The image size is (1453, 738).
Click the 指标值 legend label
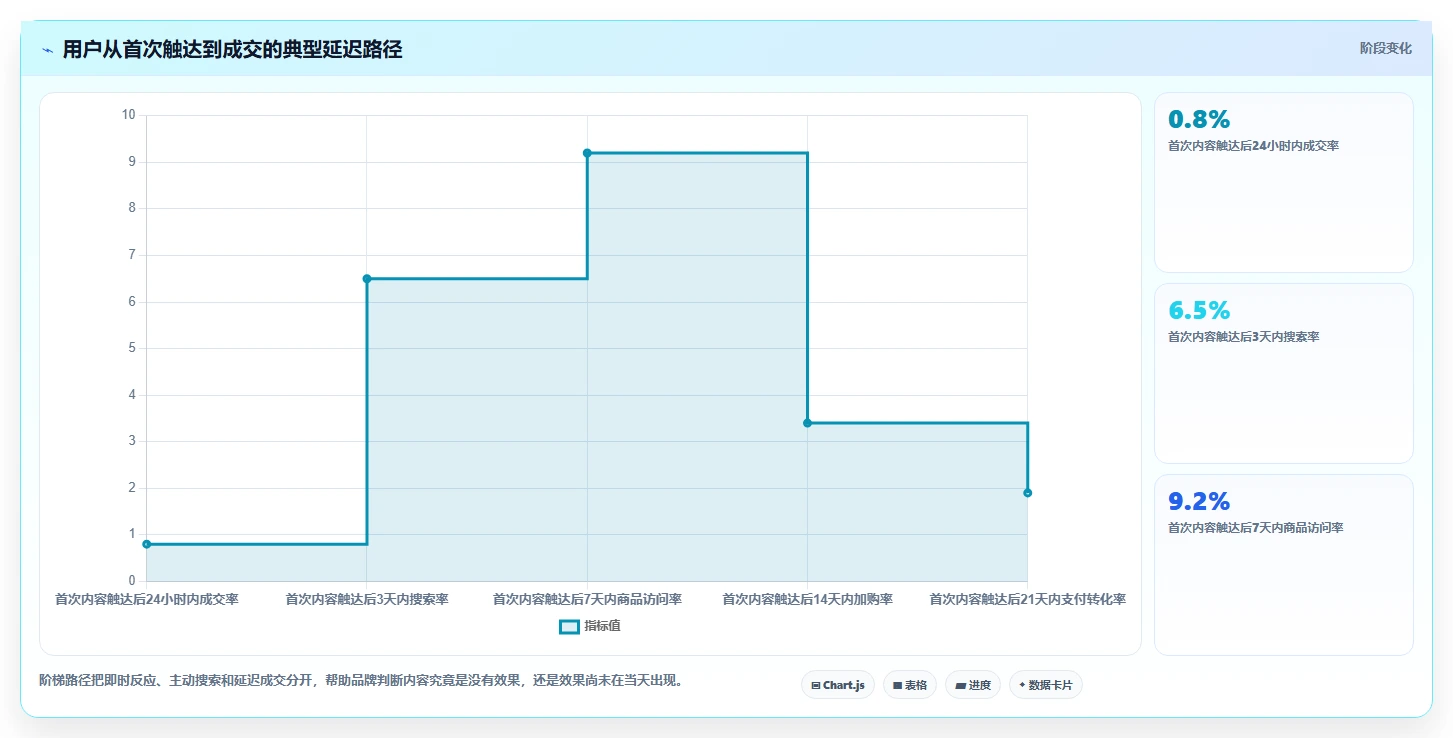(603, 627)
